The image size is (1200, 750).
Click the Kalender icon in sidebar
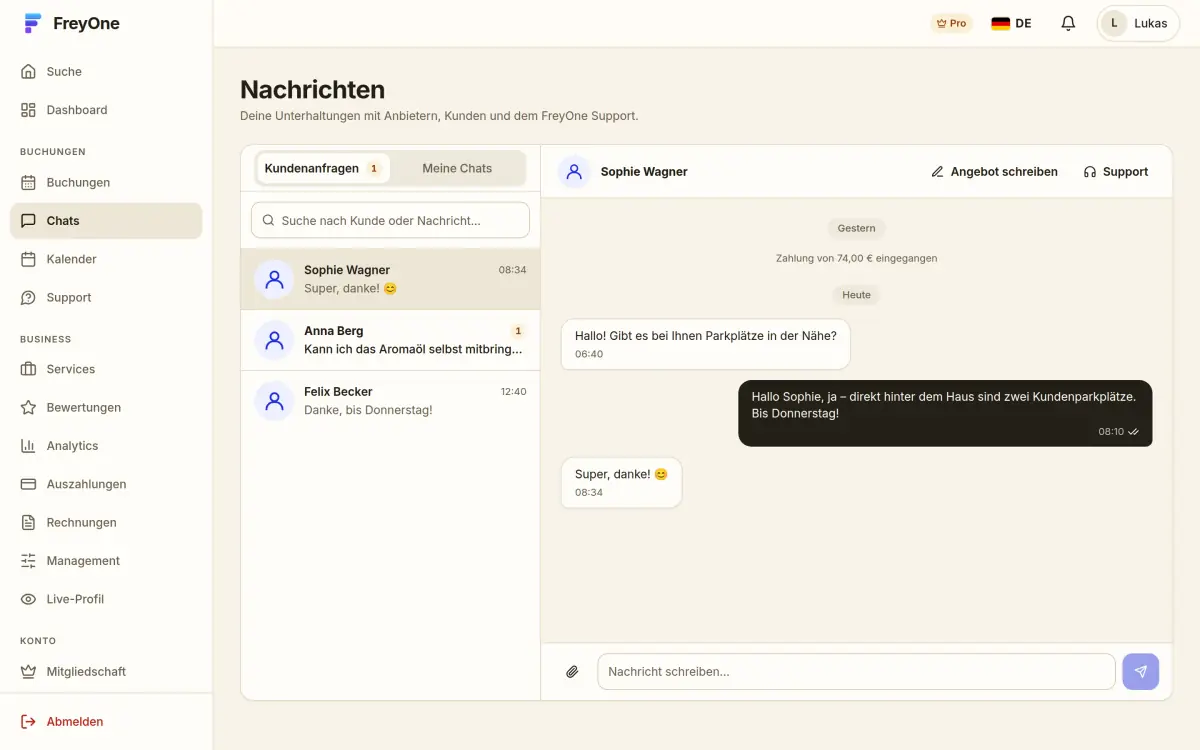28,259
